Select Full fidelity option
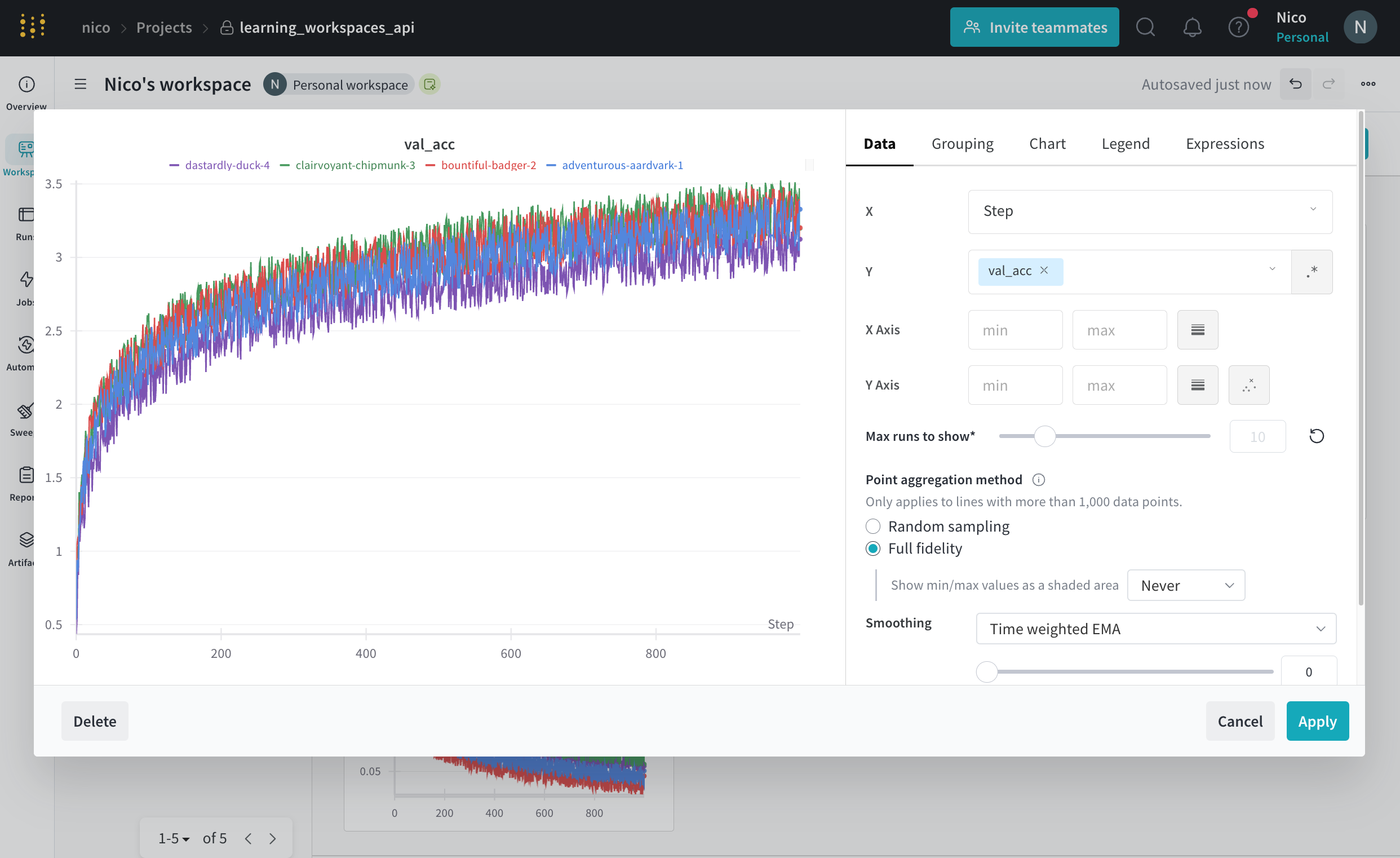The width and height of the screenshot is (1400, 858). (x=872, y=549)
